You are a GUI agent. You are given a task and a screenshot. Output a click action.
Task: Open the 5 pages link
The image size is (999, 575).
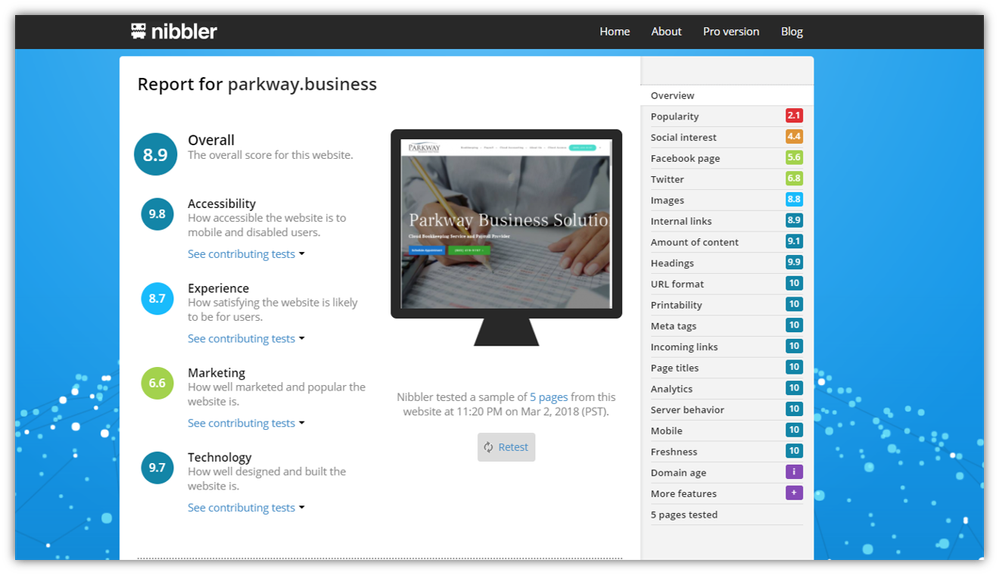click(x=549, y=397)
